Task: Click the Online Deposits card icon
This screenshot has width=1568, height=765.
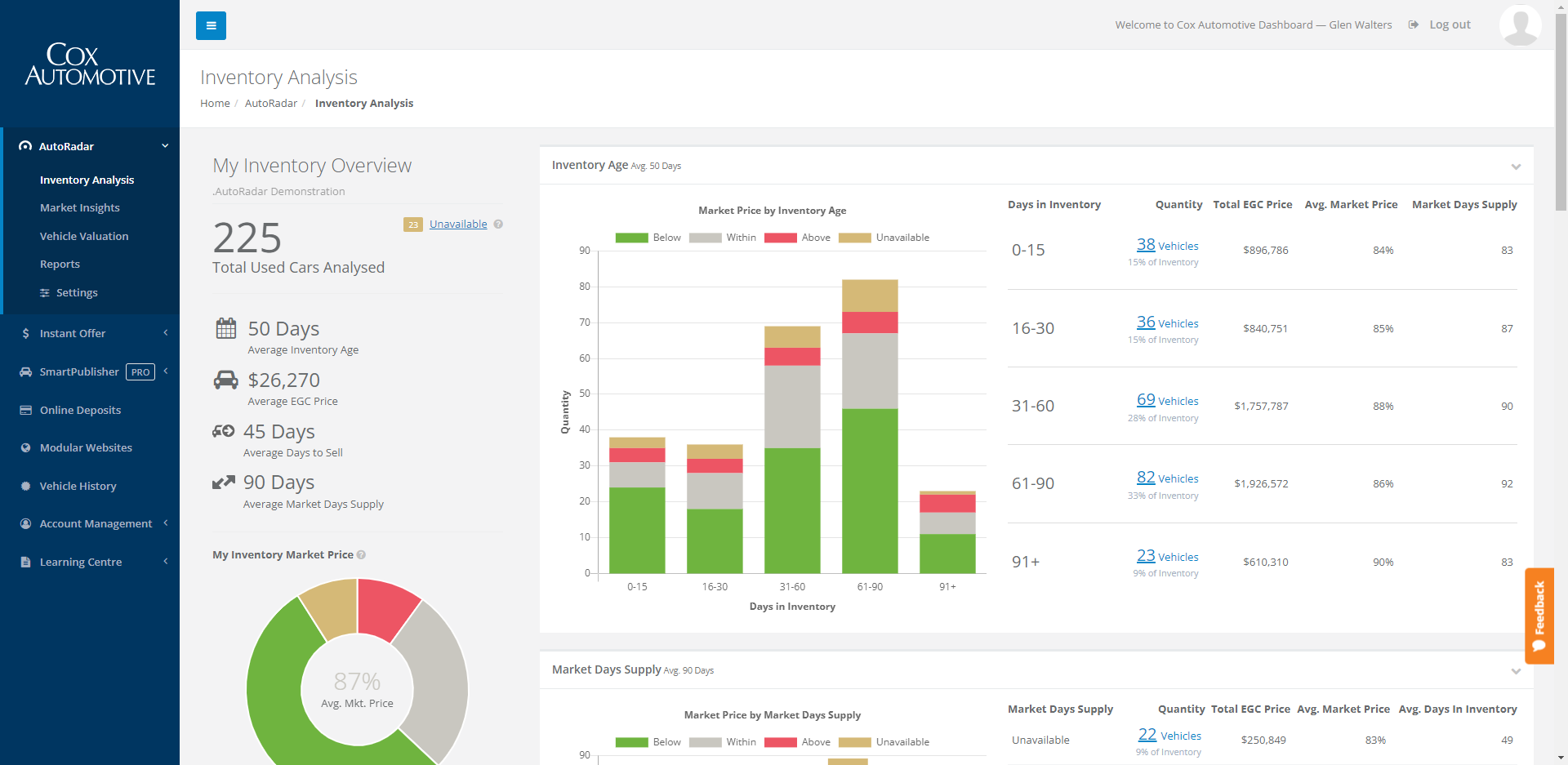Action: (x=25, y=410)
